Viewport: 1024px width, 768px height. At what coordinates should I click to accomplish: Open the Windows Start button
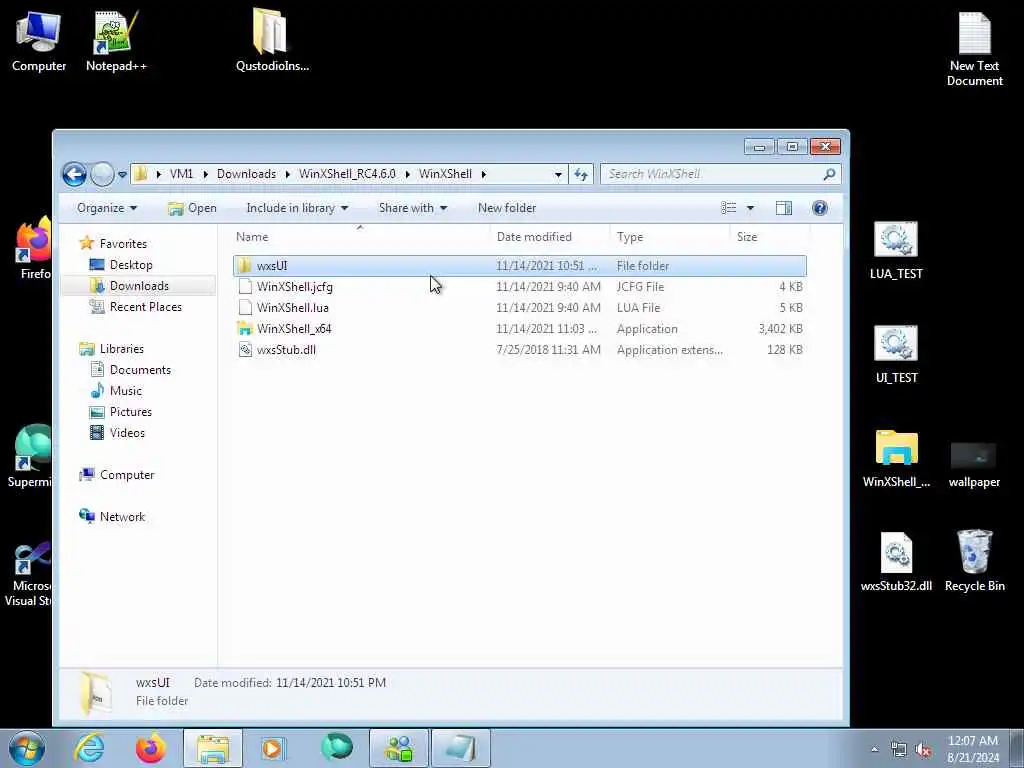click(x=27, y=748)
